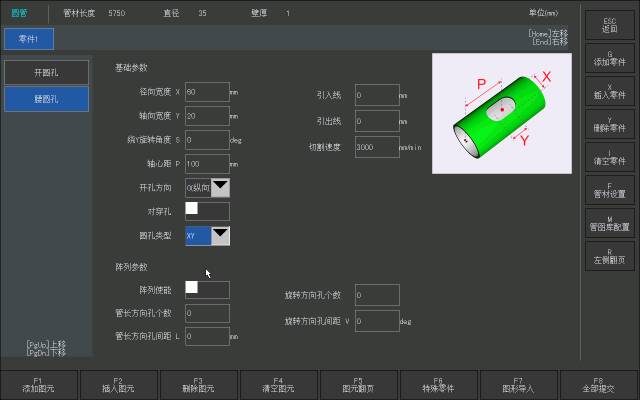
Task: Open 管图库配置 (M)
Action: 609,224
